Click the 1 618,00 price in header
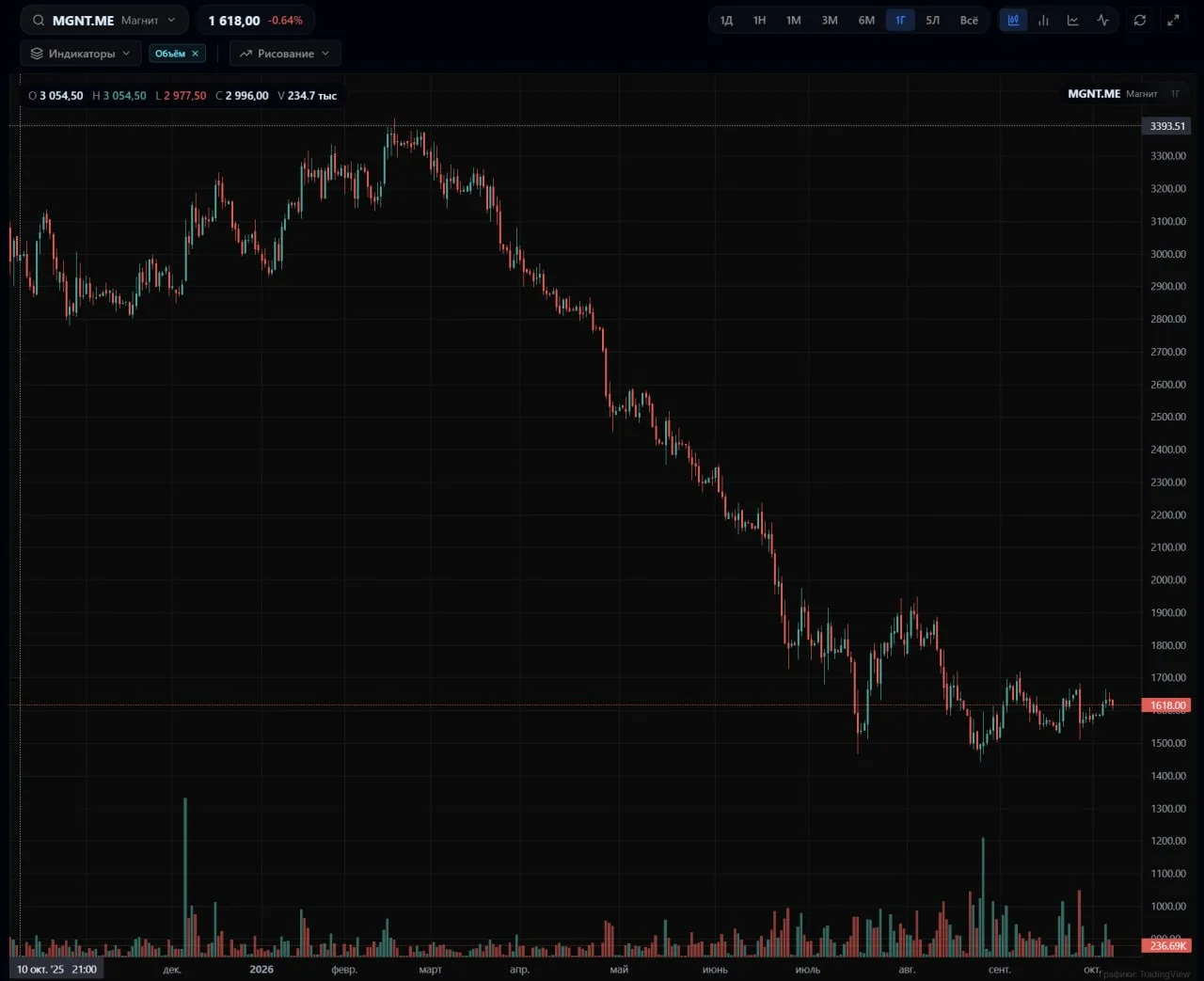 point(234,21)
